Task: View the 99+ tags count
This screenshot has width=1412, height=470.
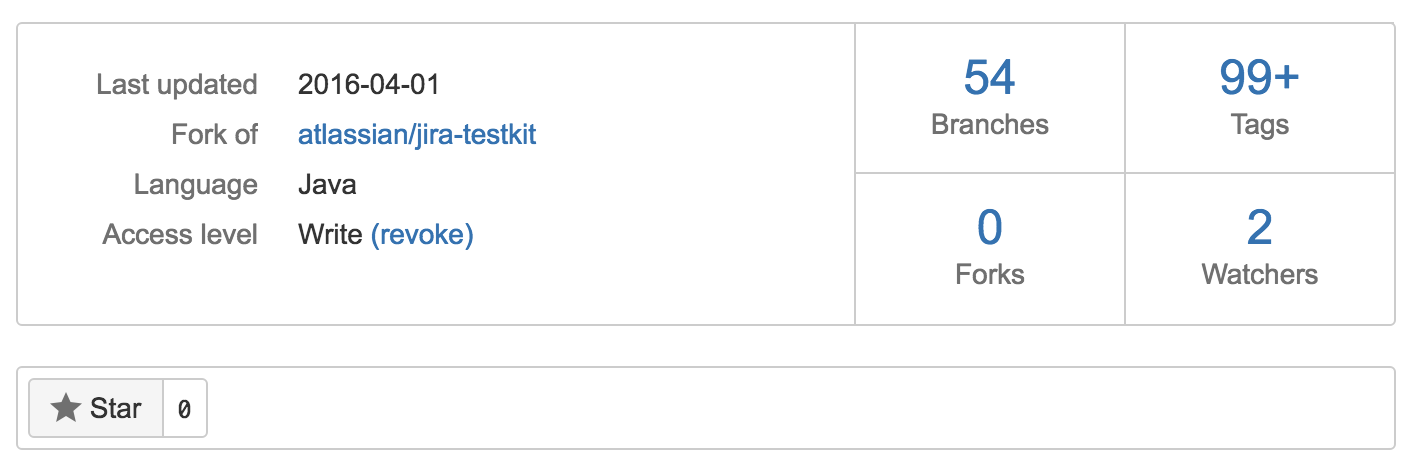Action: [1259, 78]
